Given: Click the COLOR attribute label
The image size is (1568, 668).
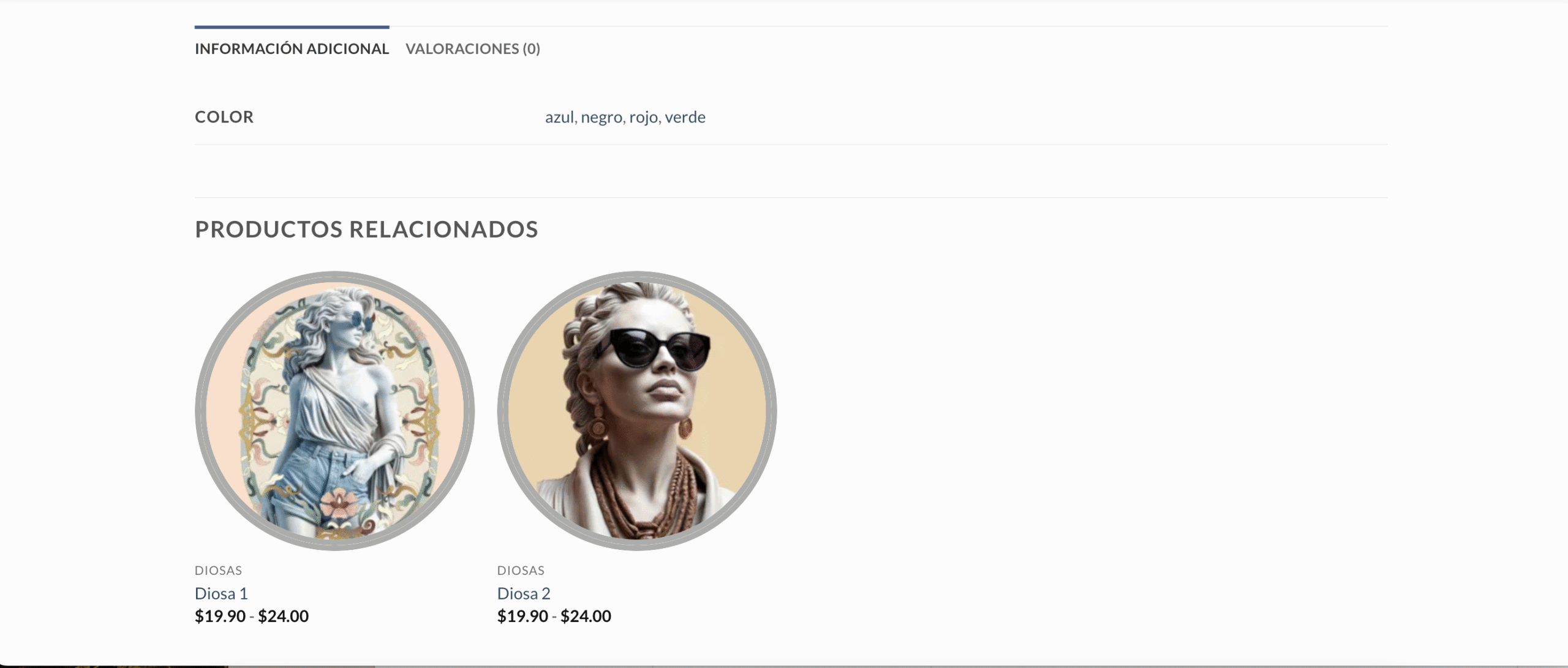Looking at the screenshot, I should click(x=224, y=117).
